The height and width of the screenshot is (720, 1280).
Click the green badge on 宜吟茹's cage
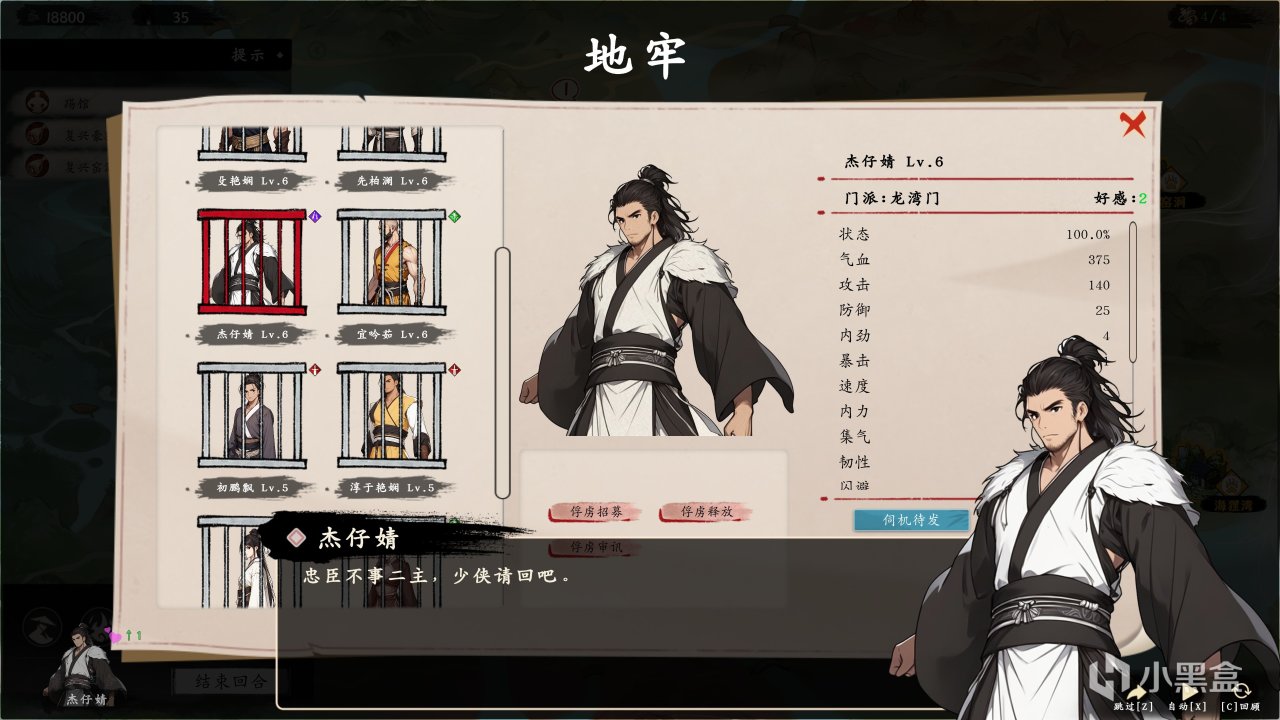tap(454, 215)
